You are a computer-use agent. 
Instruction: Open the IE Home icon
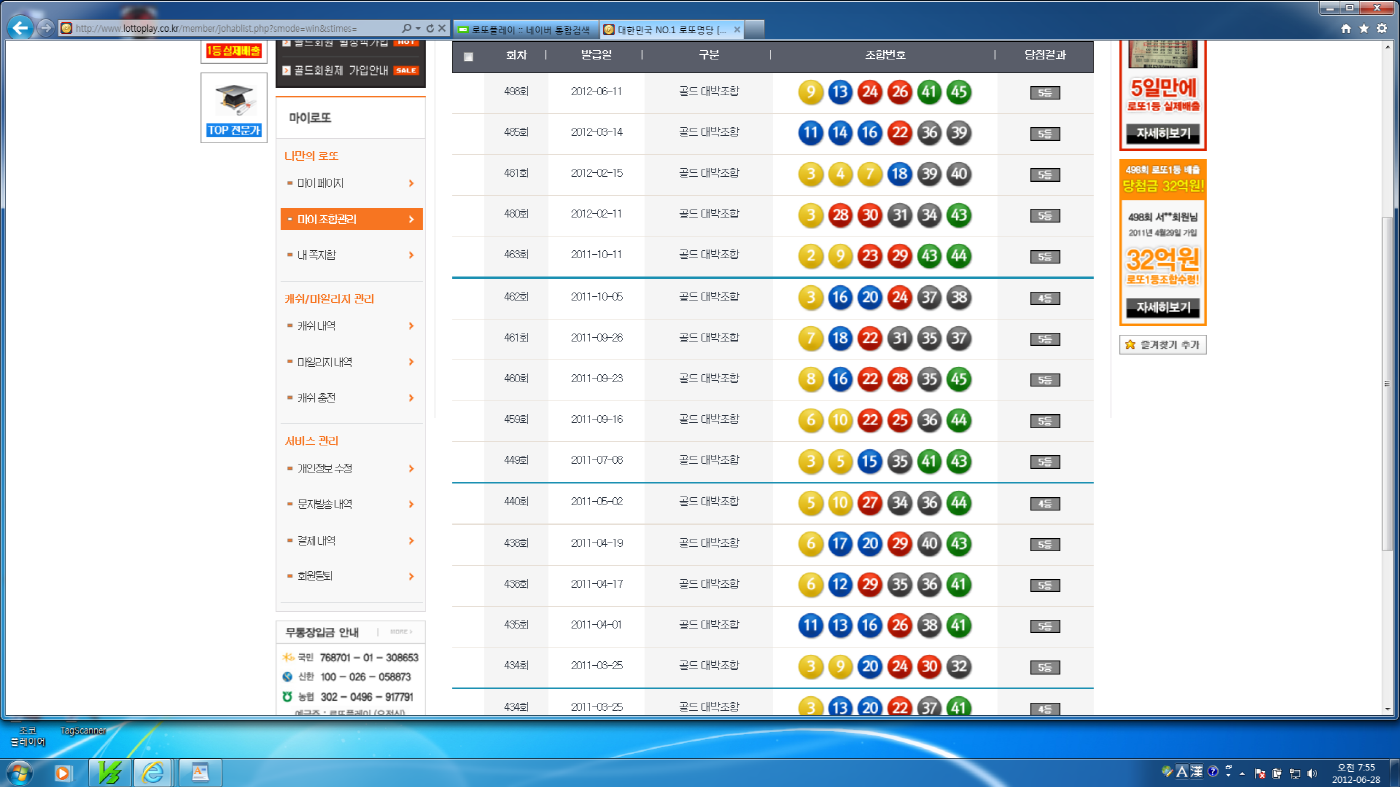pyautogui.click(x=1346, y=28)
